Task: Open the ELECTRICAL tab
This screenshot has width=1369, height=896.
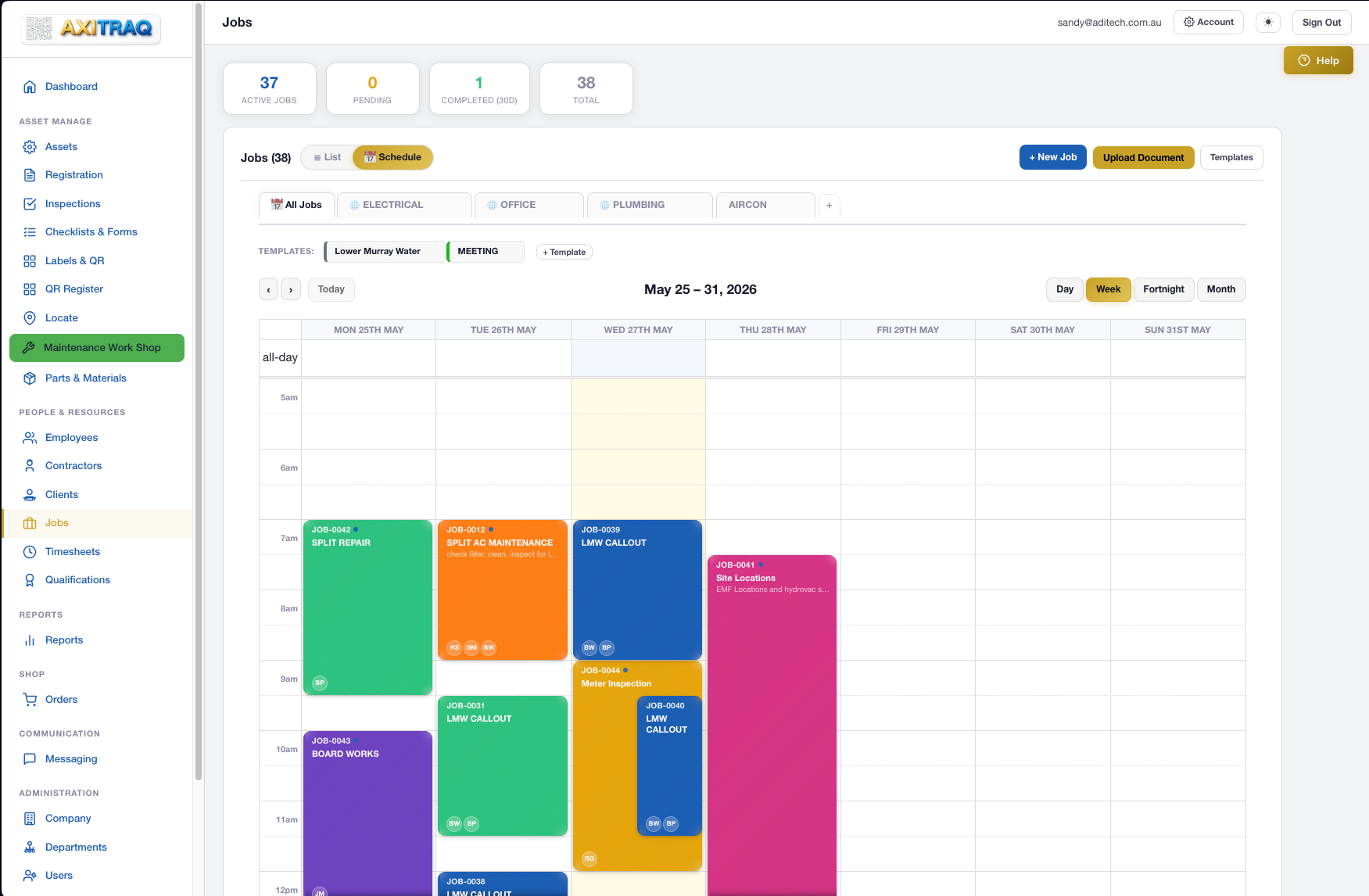Action: [x=404, y=206]
